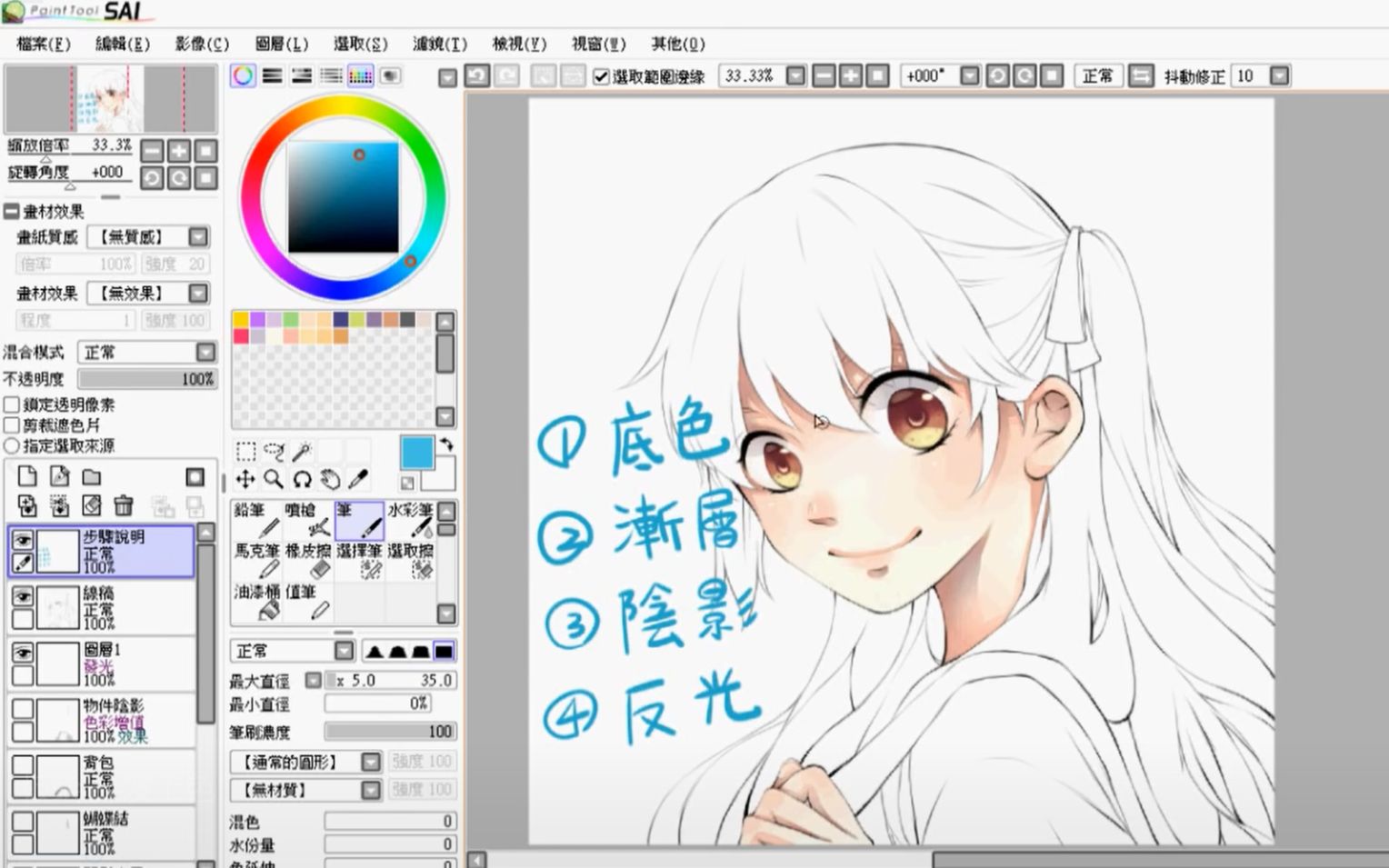Select the 選擇筆 selection pen tool
The width and height of the screenshot is (1389, 868).
(359, 561)
